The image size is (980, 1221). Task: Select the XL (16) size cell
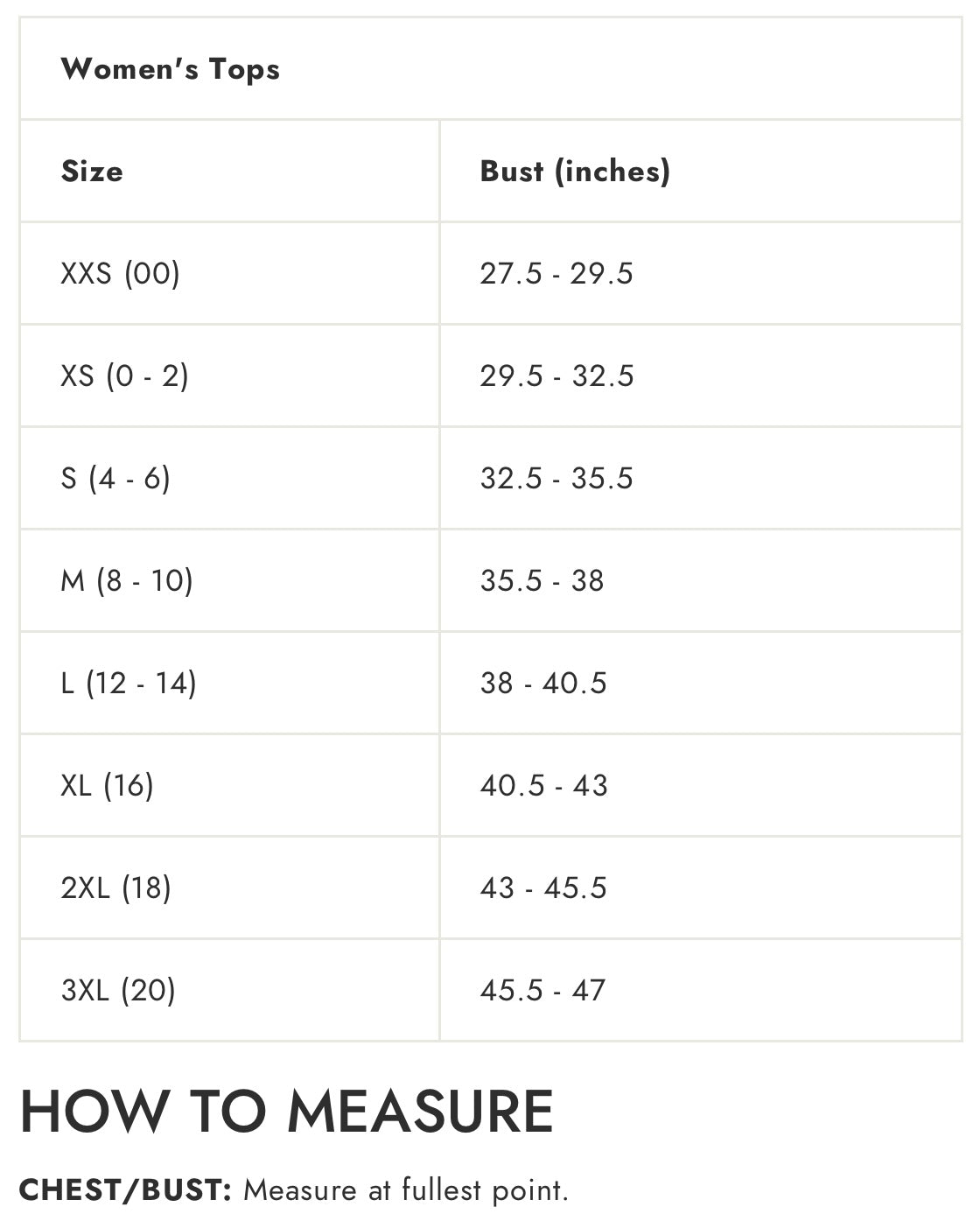tap(107, 786)
